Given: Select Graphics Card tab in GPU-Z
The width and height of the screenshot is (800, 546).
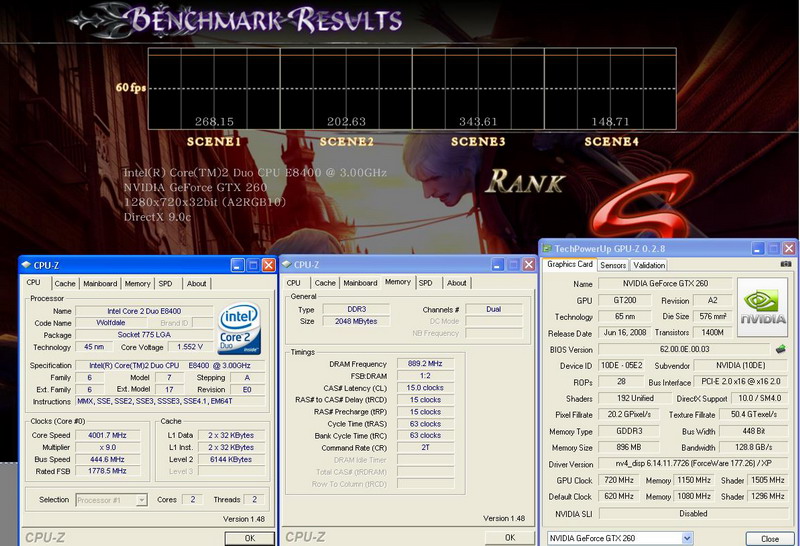Looking at the screenshot, I should [x=570, y=264].
